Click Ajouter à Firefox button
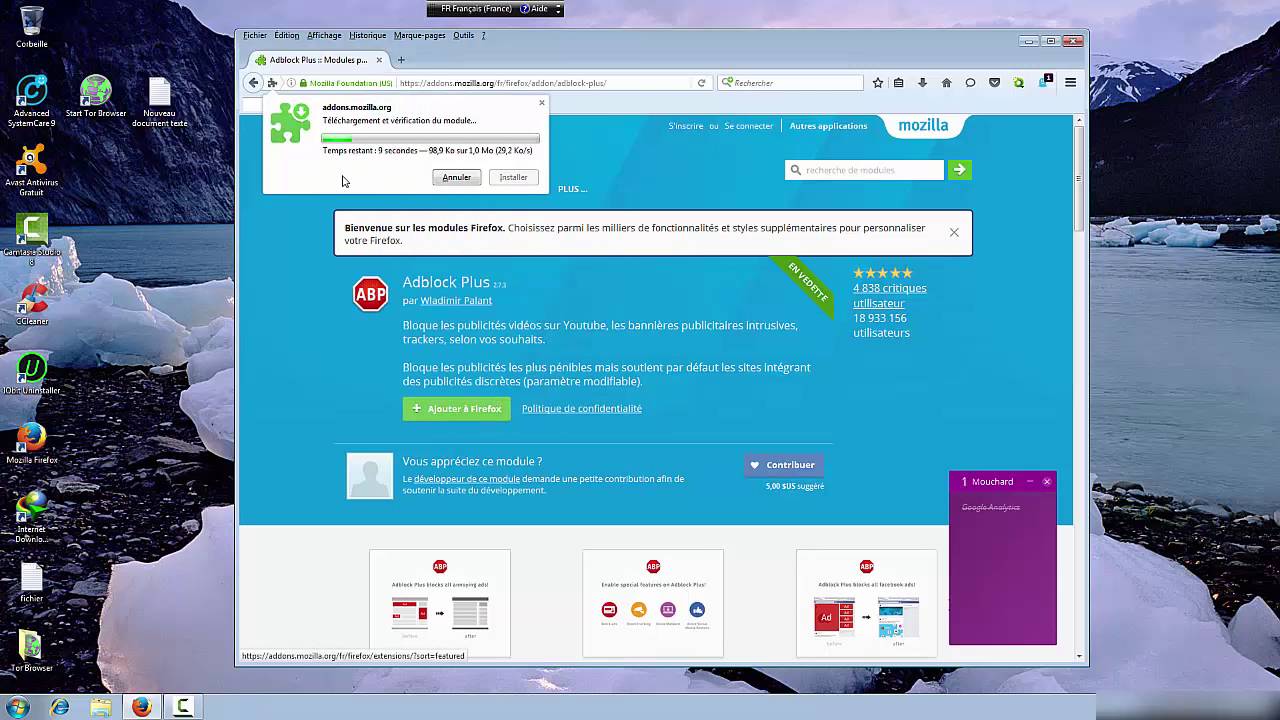This screenshot has height=720, width=1280. point(457,408)
